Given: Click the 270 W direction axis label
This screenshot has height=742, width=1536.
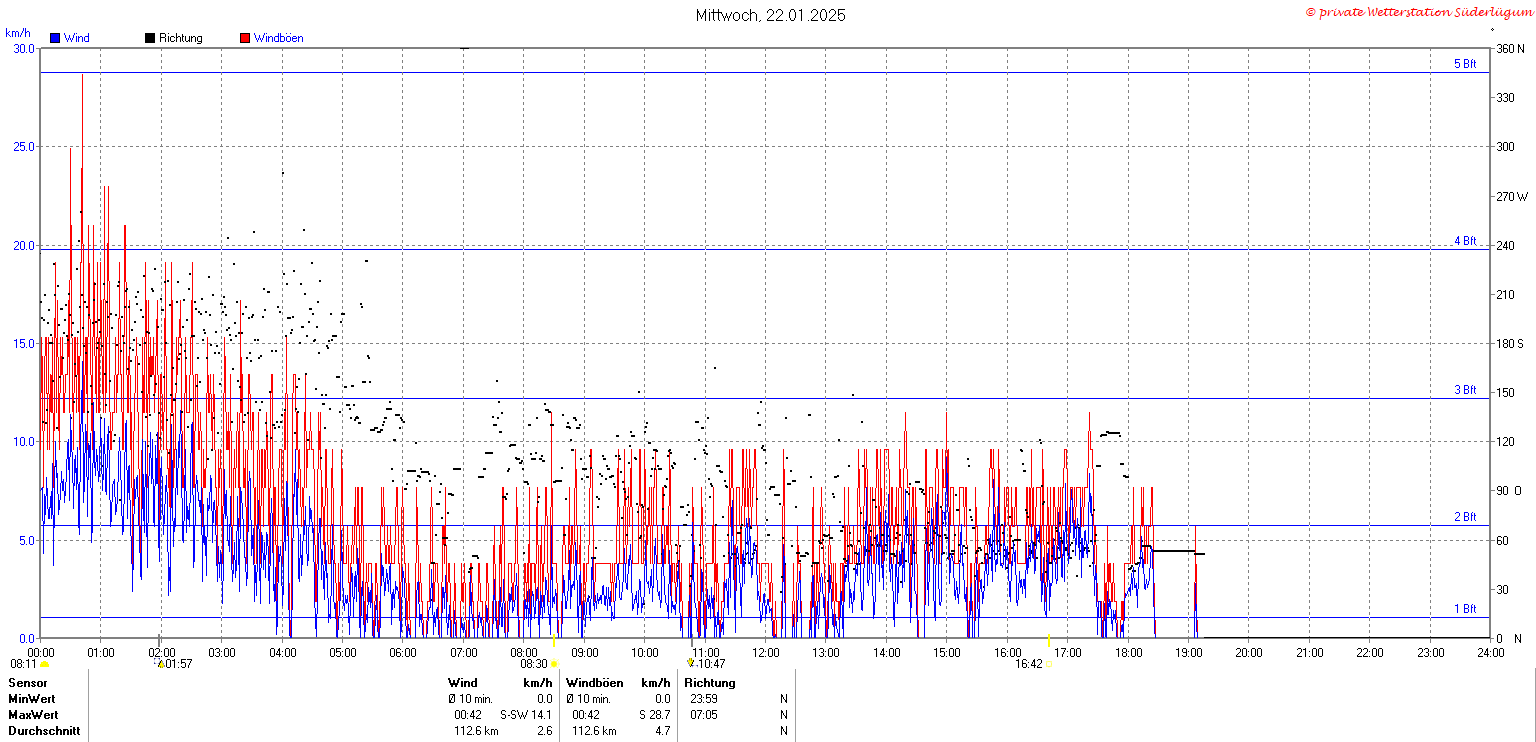Looking at the screenshot, I should pyautogui.click(x=1512, y=196).
